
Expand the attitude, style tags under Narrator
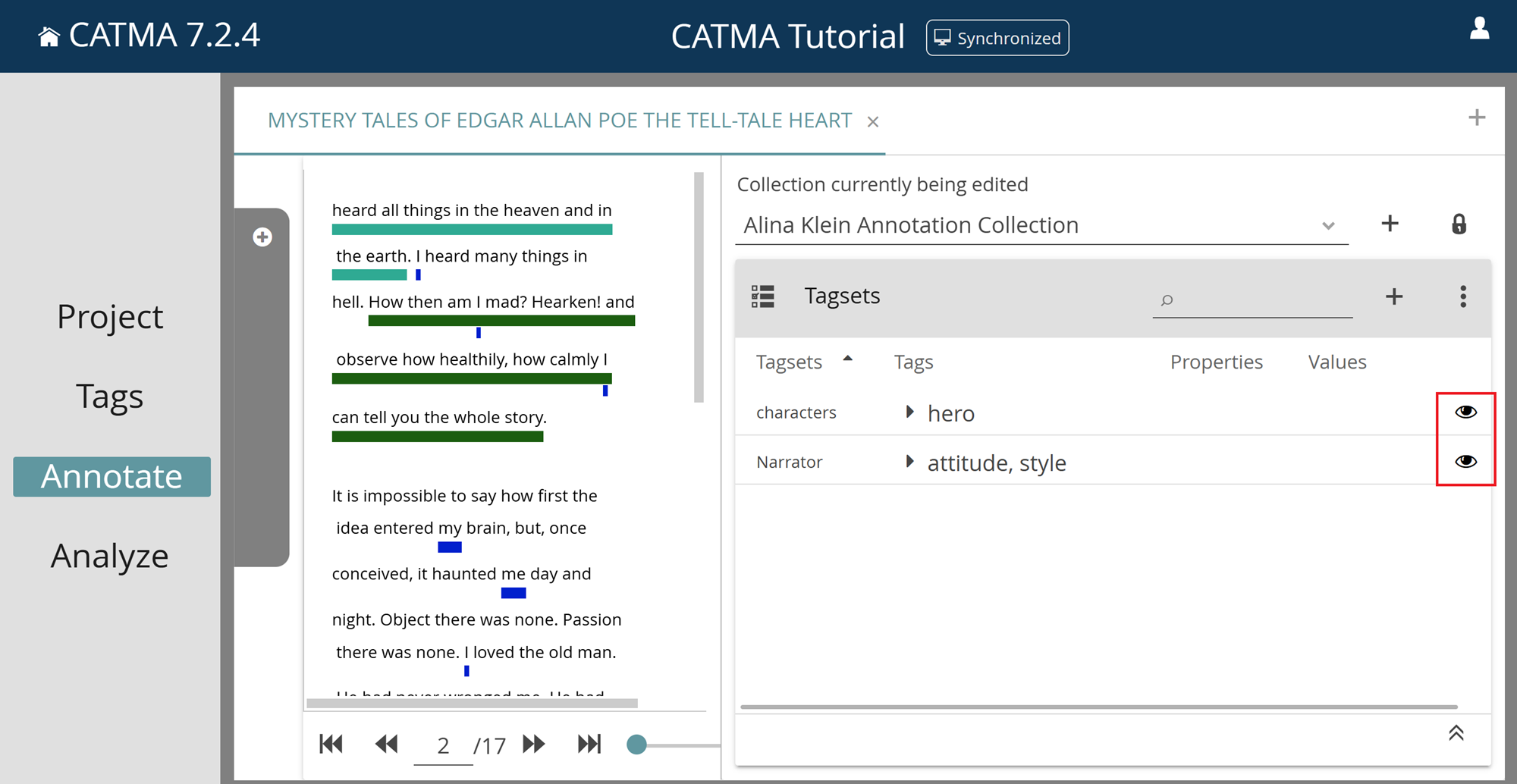pos(909,461)
